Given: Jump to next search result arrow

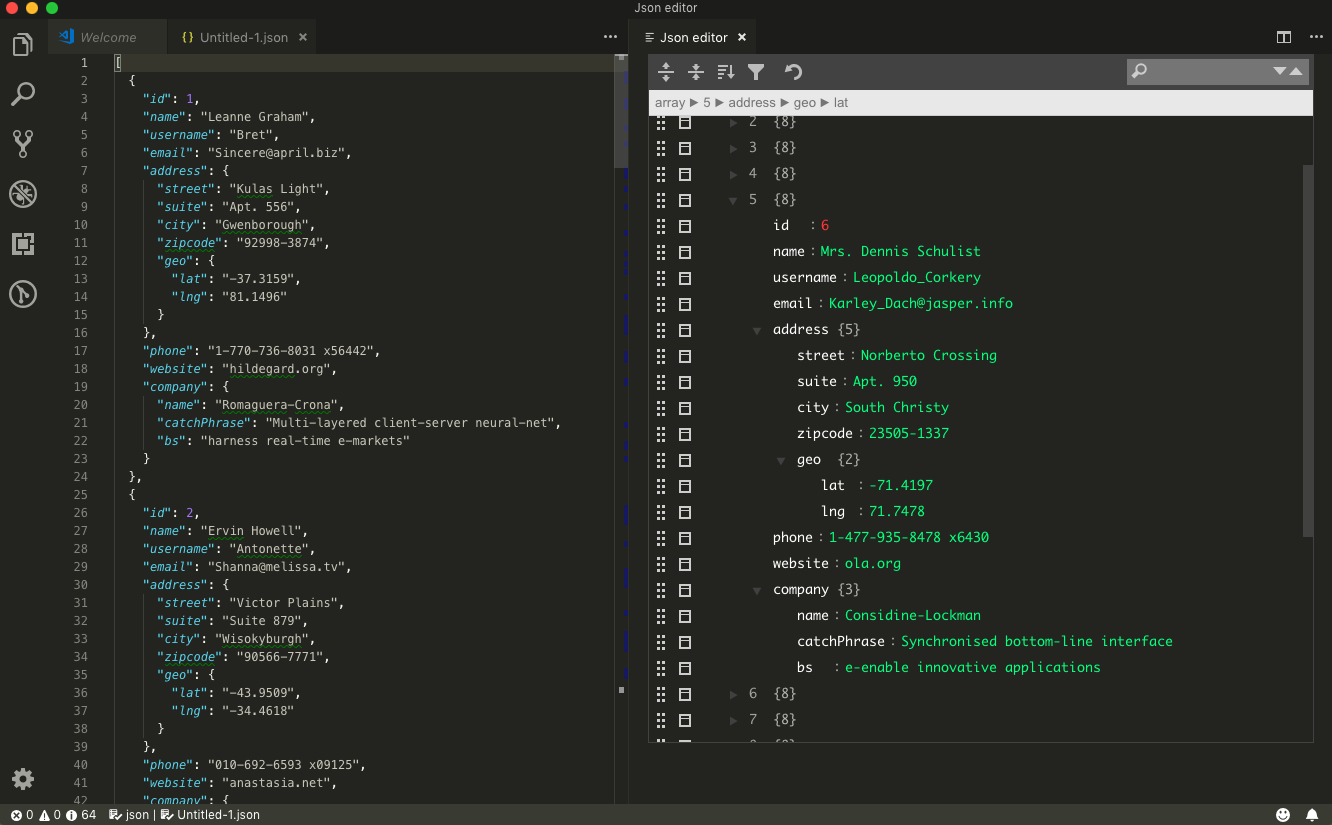Looking at the screenshot, I should pyautogui.click(x=1279, y=71).
